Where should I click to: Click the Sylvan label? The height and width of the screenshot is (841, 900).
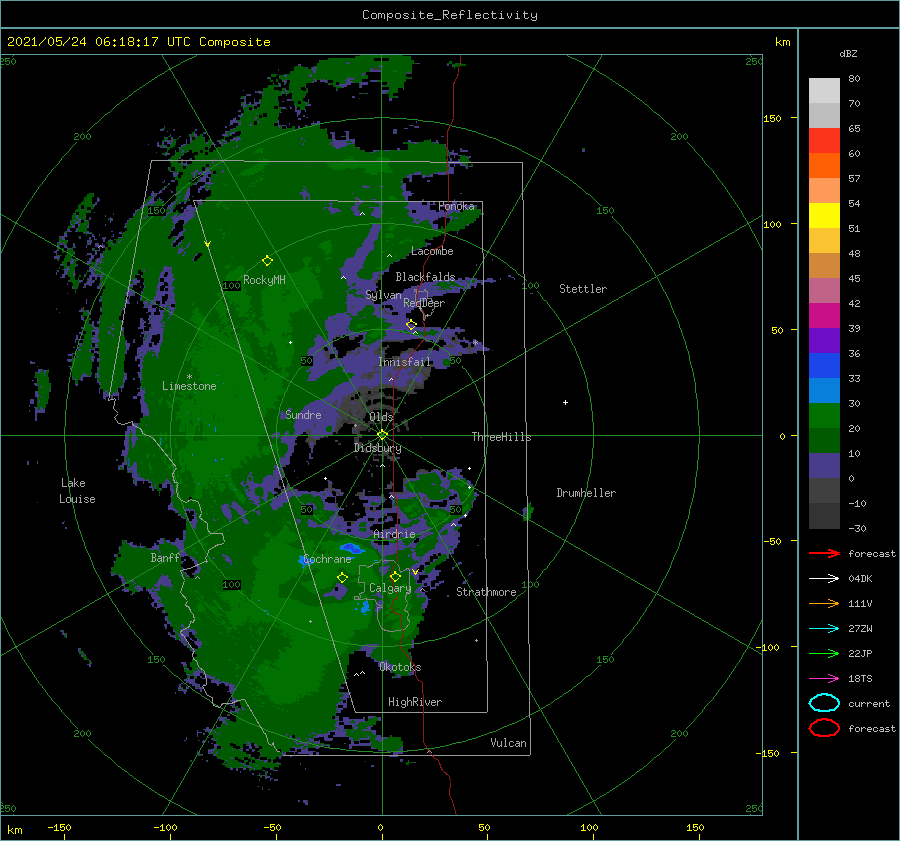(x=383, y=295)
